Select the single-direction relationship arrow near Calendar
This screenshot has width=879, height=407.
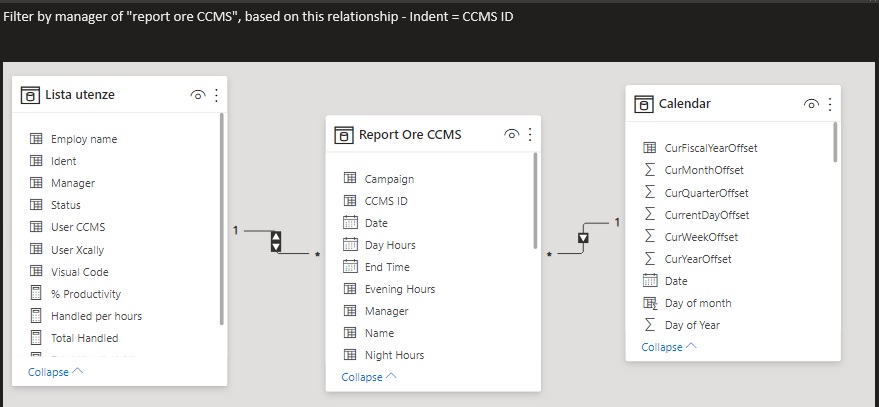pyautogui.click(x=583, y=238)
